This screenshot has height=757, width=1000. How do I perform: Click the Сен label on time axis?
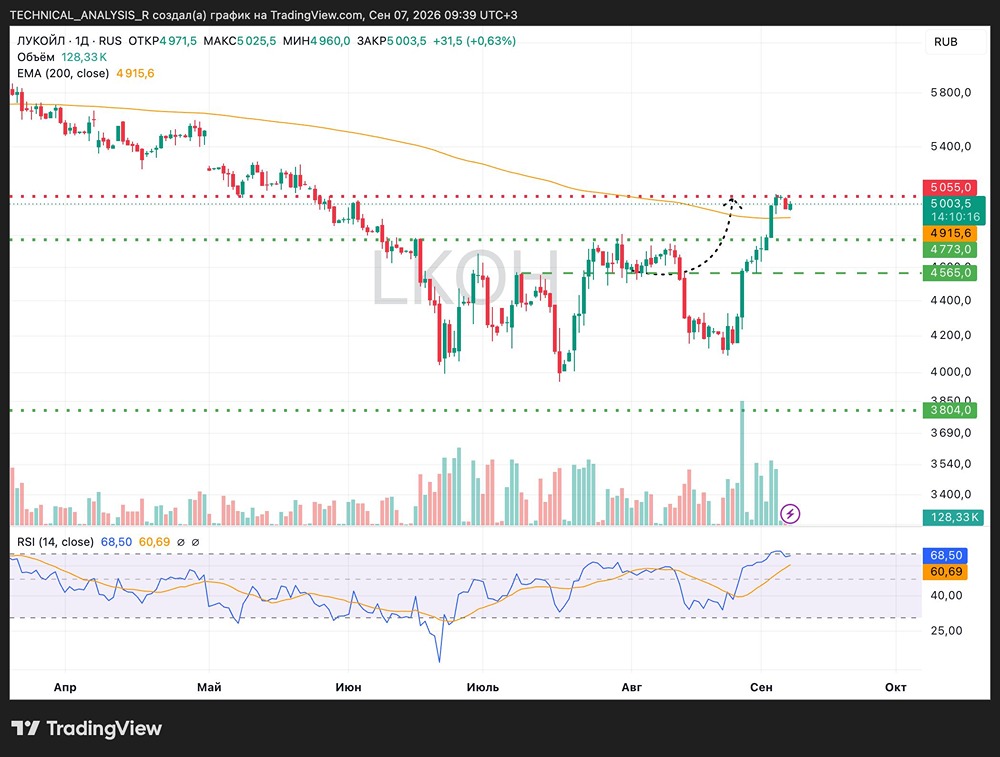tap(761, 687)
